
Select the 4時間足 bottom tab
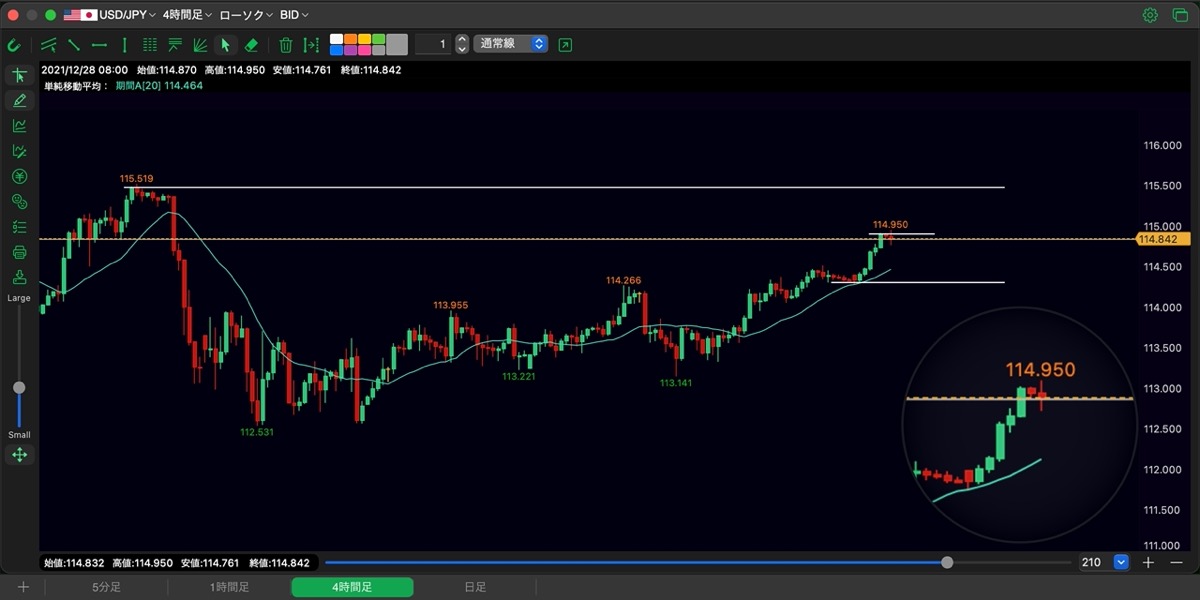tap(352, 588)
